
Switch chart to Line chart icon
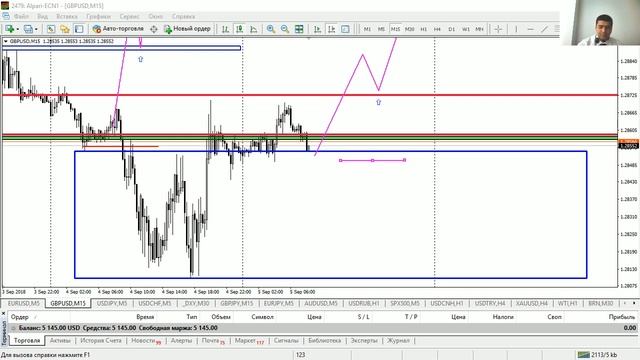[x=253, y=29]
